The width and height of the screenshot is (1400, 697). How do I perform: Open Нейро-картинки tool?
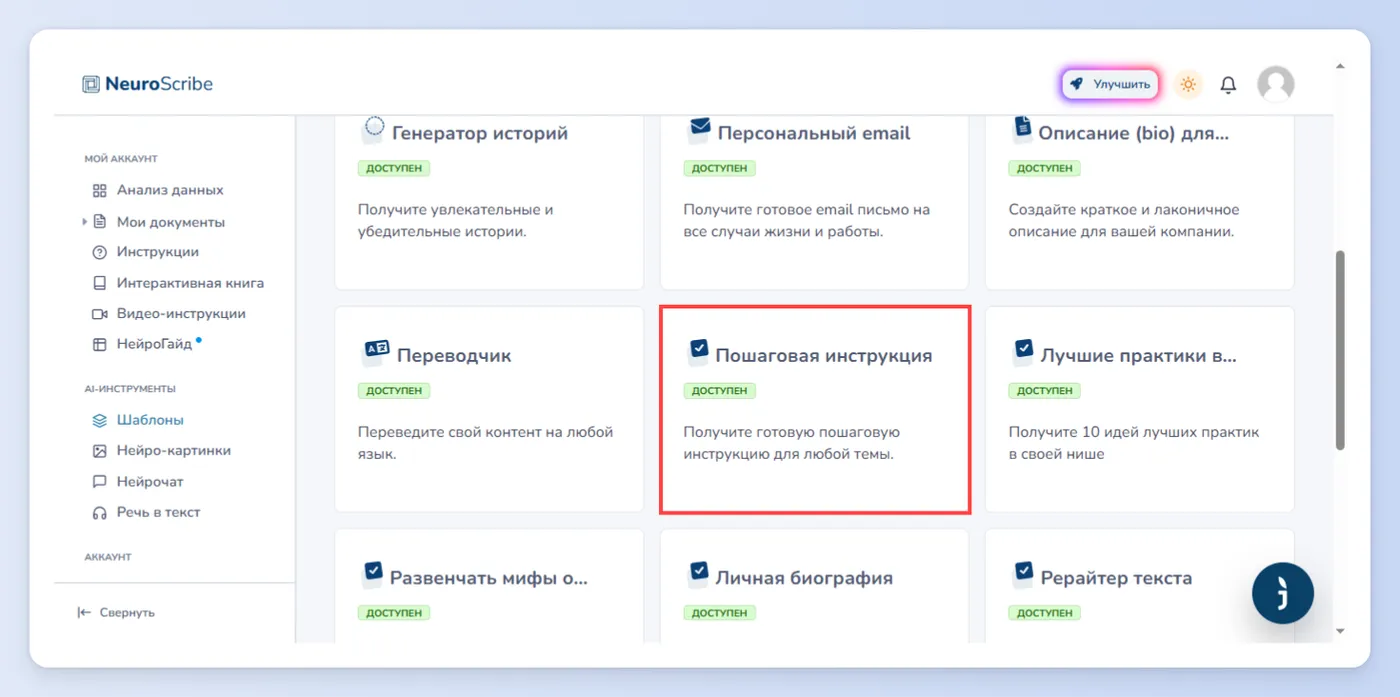[174, 451]
